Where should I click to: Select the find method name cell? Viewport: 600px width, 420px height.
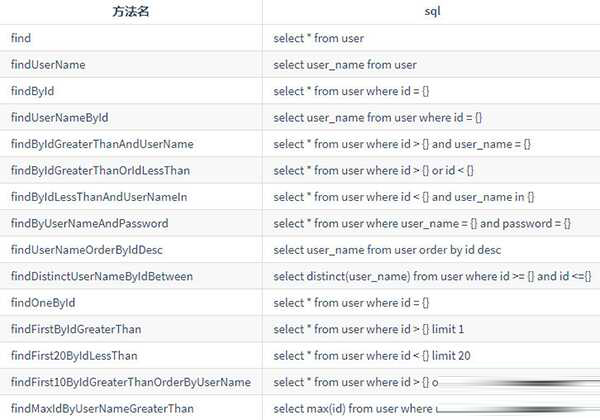pos(20,38)
